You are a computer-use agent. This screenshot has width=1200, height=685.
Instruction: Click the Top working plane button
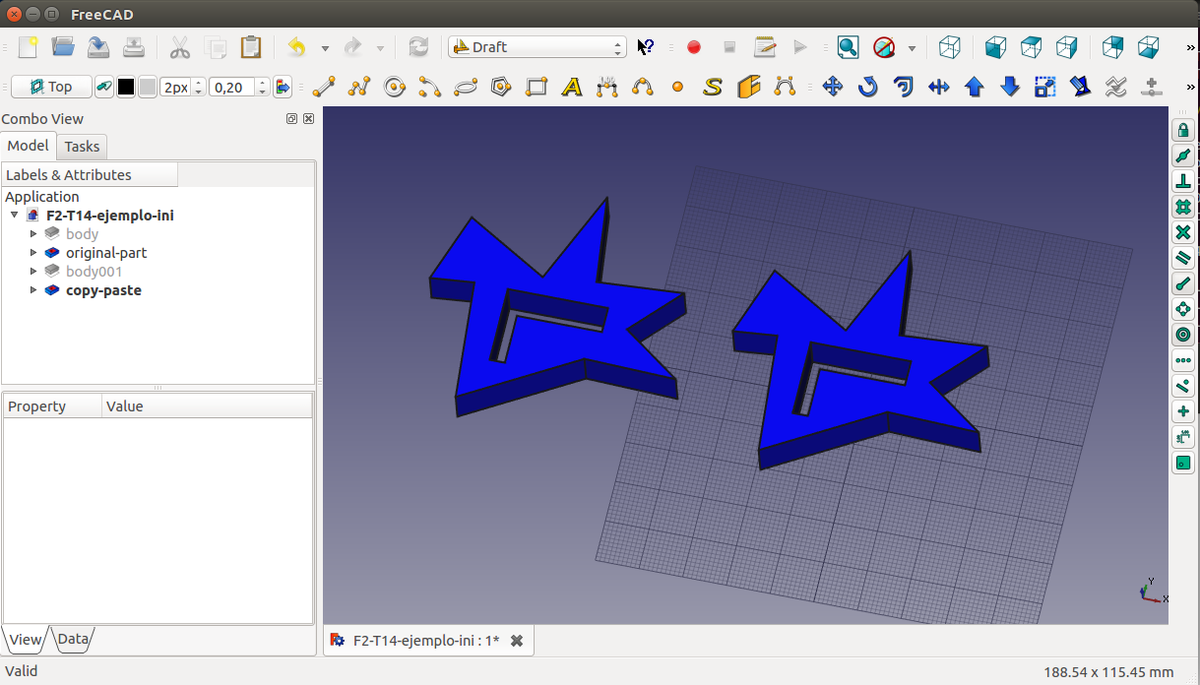(x=50, y=87)
